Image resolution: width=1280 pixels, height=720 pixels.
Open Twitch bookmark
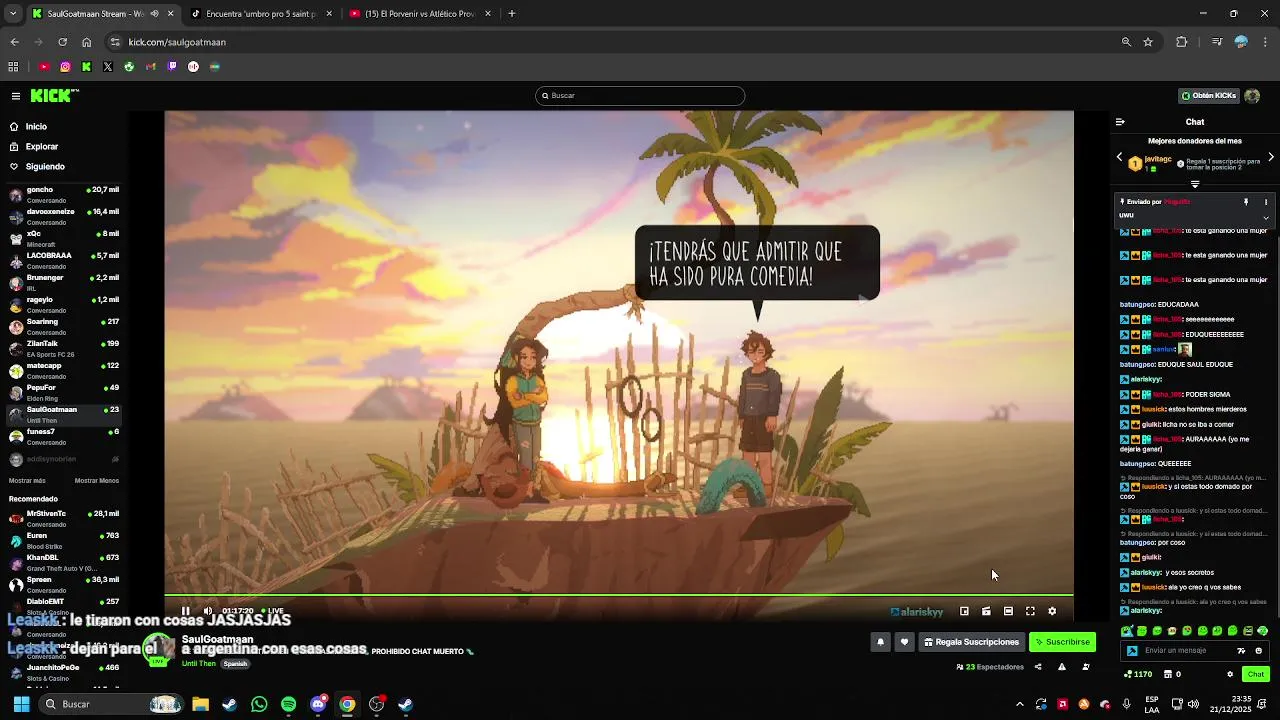coord(172,67)
